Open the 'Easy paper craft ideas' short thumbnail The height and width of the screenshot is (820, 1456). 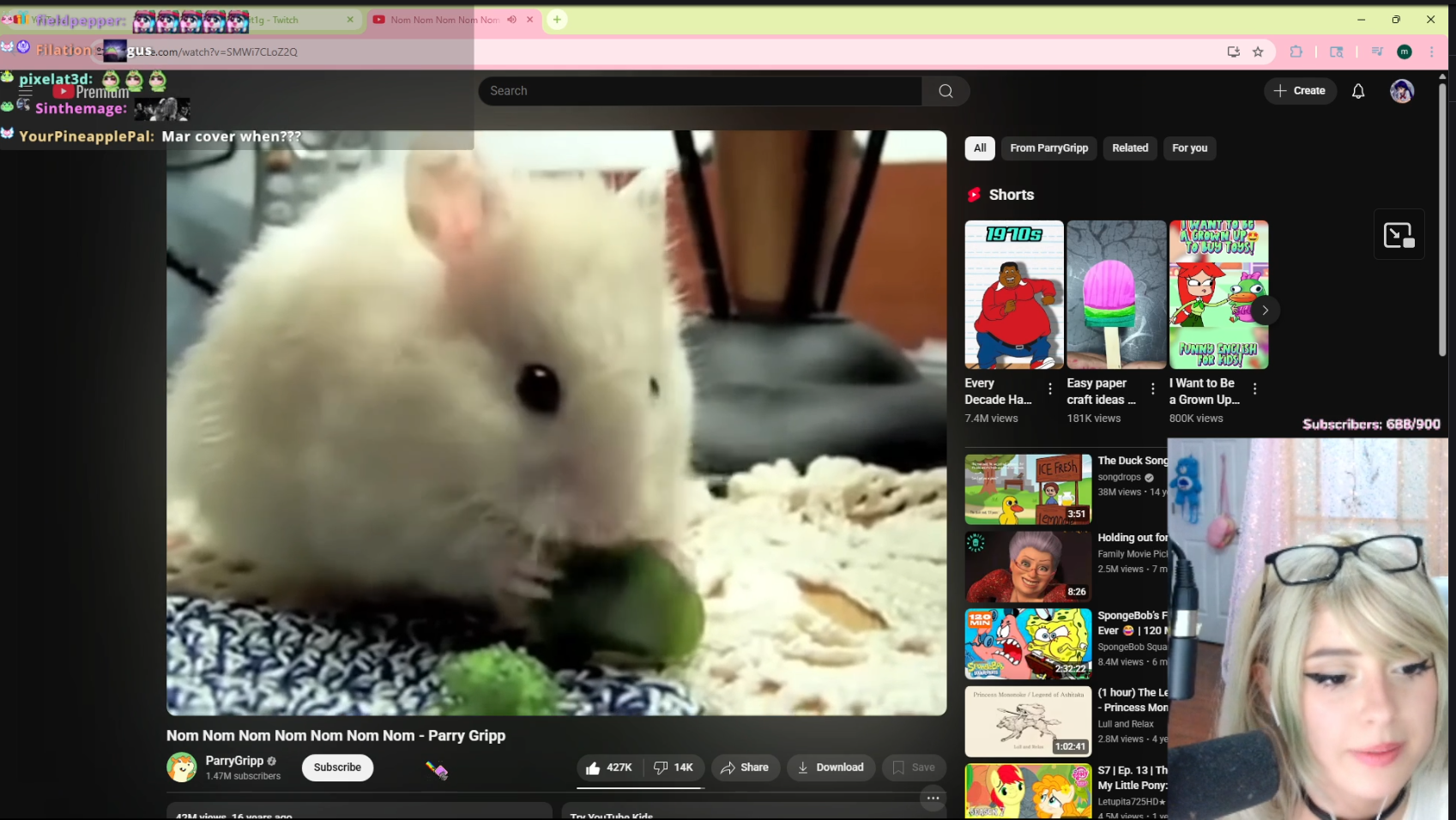1116,294
